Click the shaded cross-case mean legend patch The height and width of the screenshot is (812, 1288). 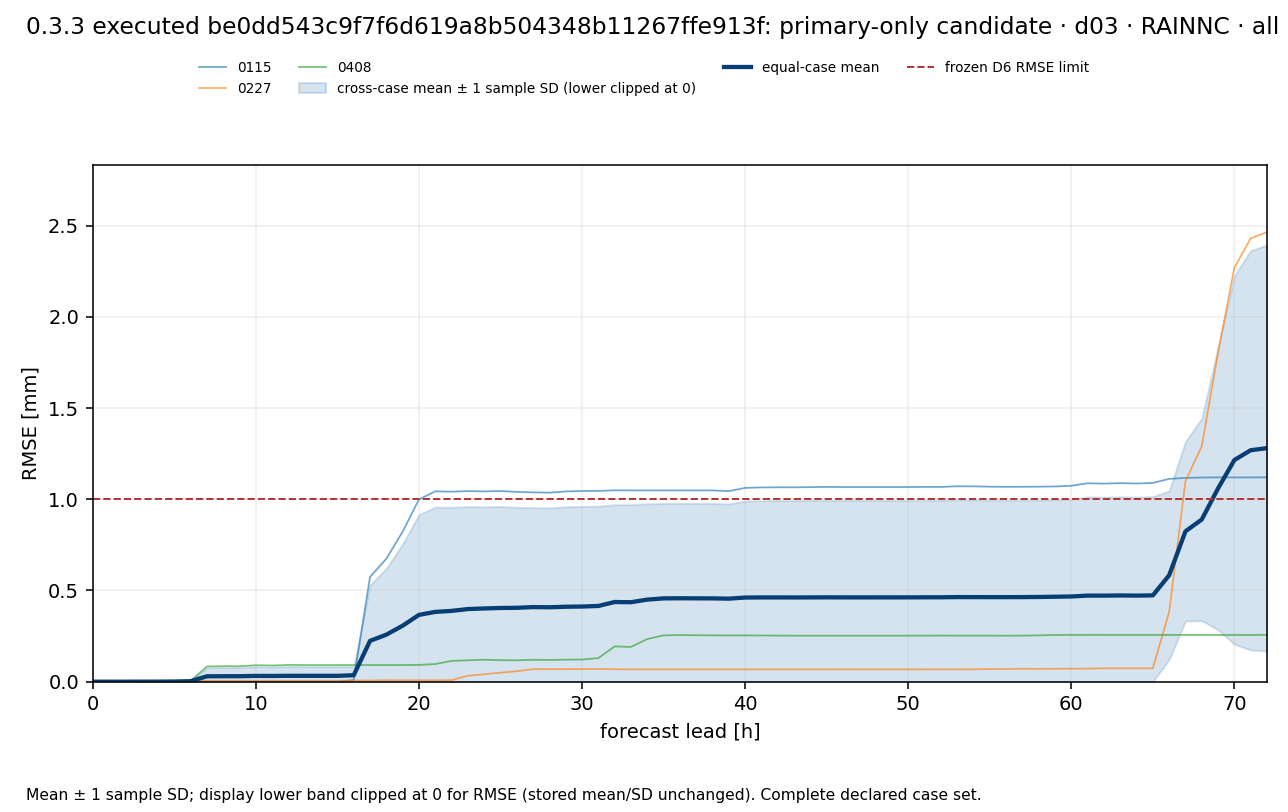click(x=313, y=89)
